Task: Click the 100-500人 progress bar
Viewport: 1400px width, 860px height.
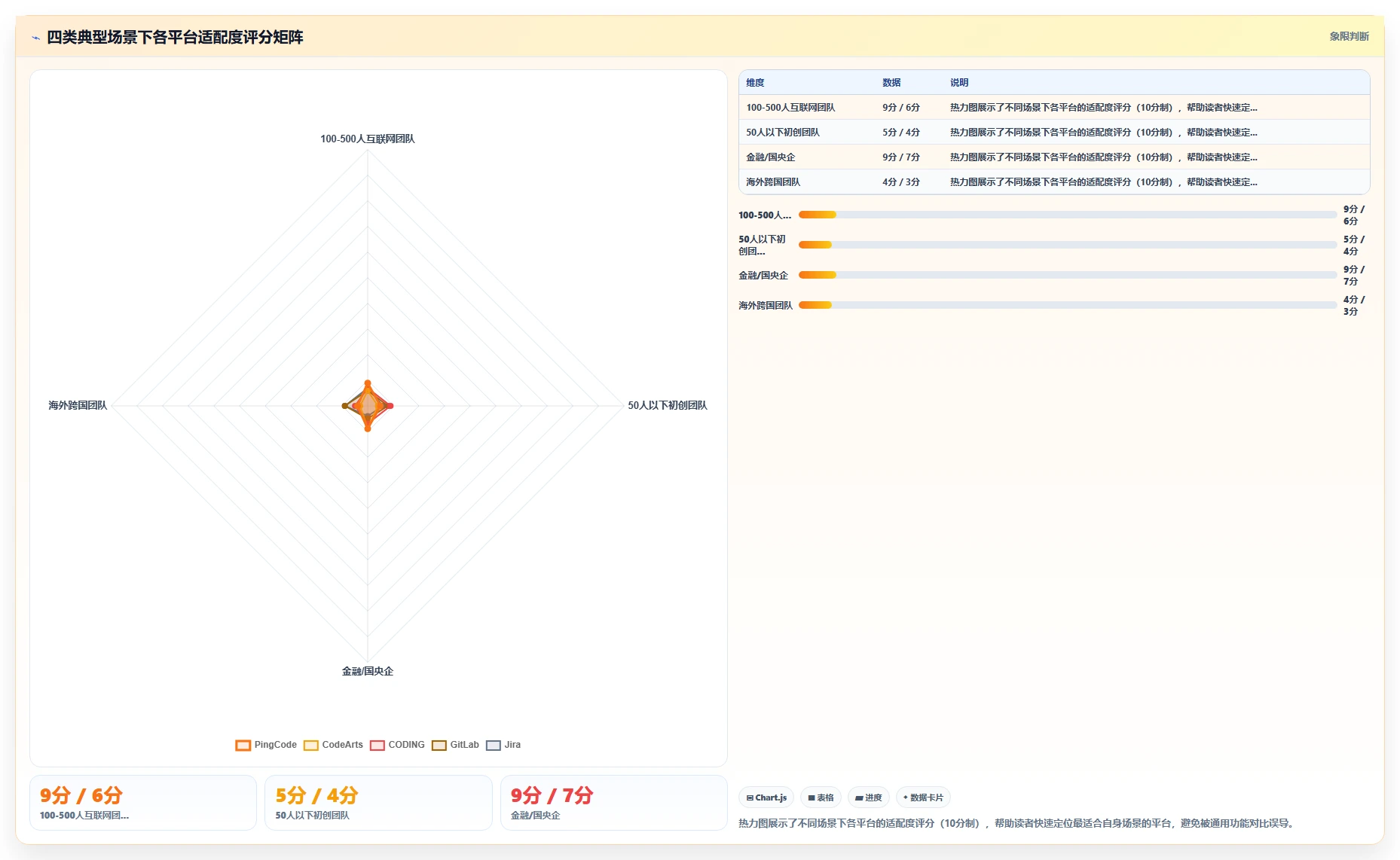Action: click(x=1068, y=215)
